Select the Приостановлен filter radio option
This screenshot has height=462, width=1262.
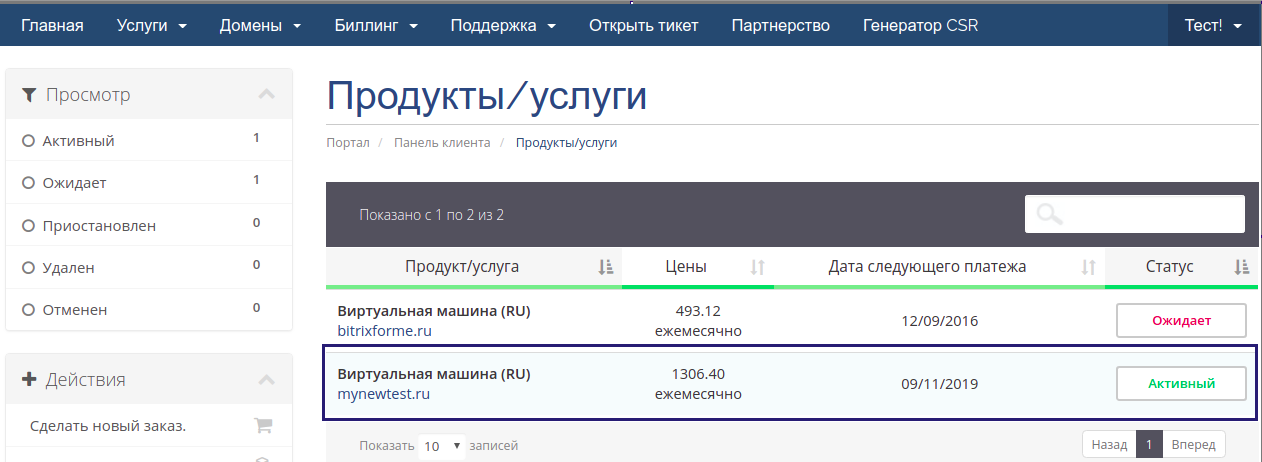[x=28, y=226]
